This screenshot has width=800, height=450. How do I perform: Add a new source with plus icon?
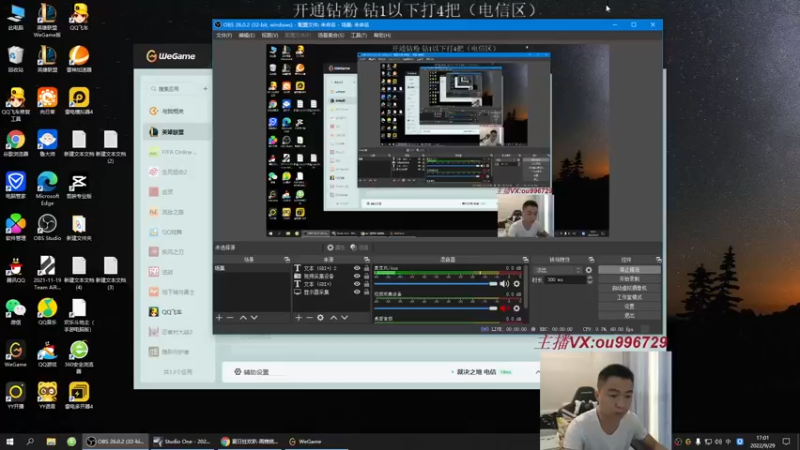pos(298,317)
